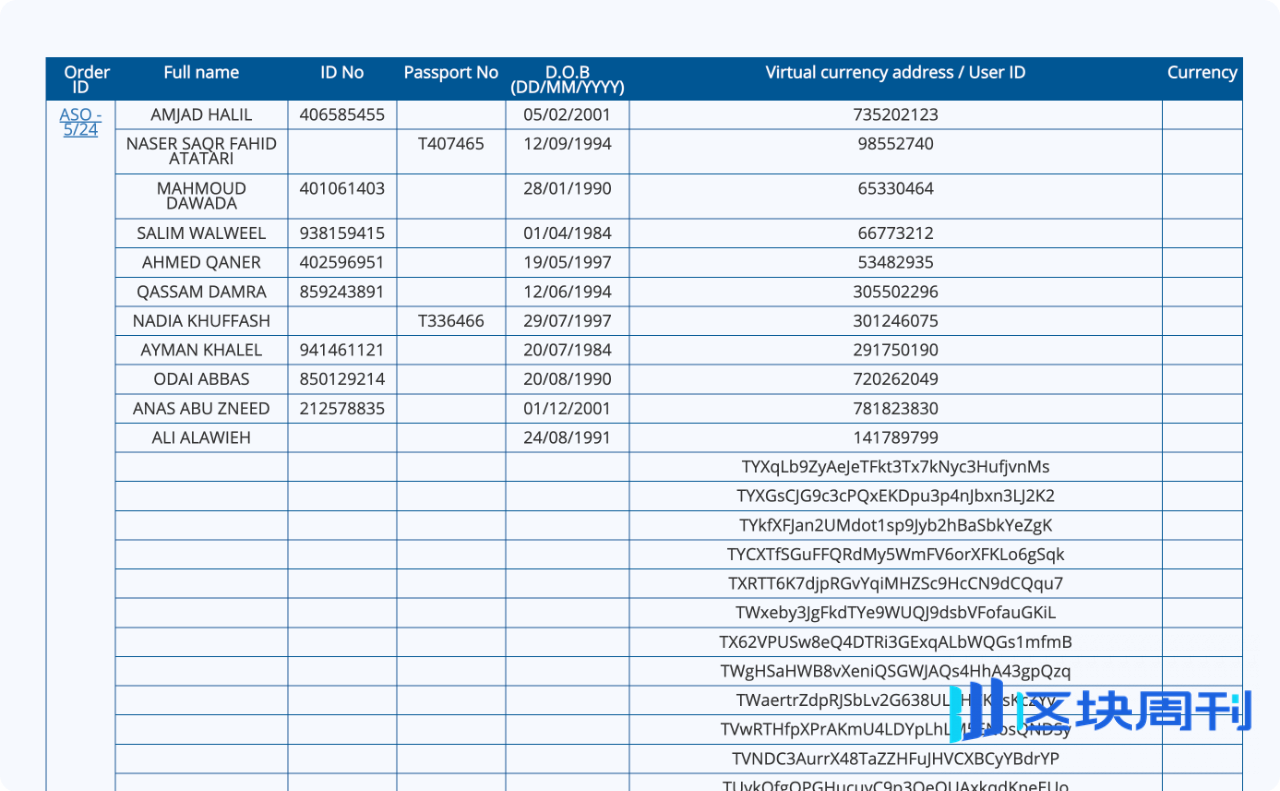Image resolution: width=1280 pixels, height=791 pixels.
Task: Click user ID 781823830
Action: (895, 408)
